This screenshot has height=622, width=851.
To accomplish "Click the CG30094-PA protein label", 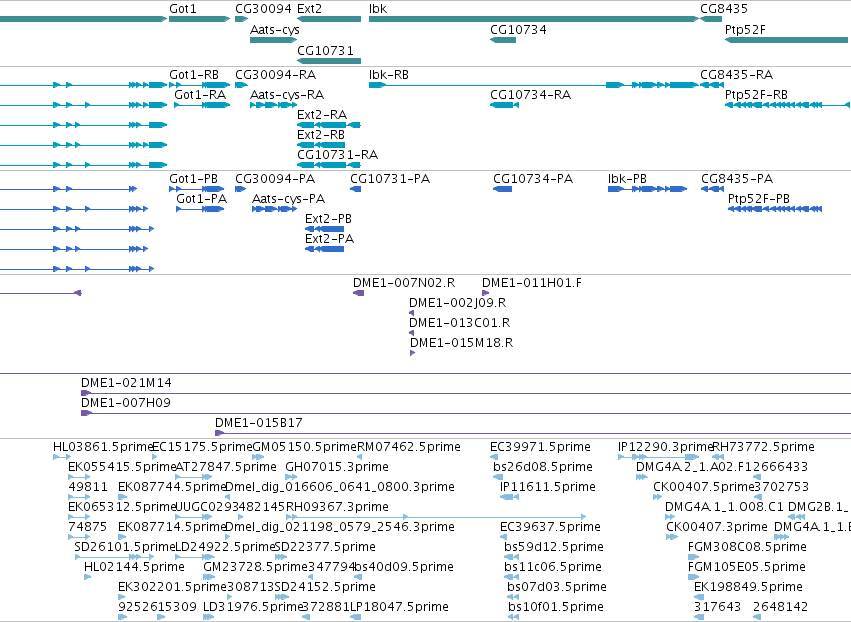I will point(275,179).
